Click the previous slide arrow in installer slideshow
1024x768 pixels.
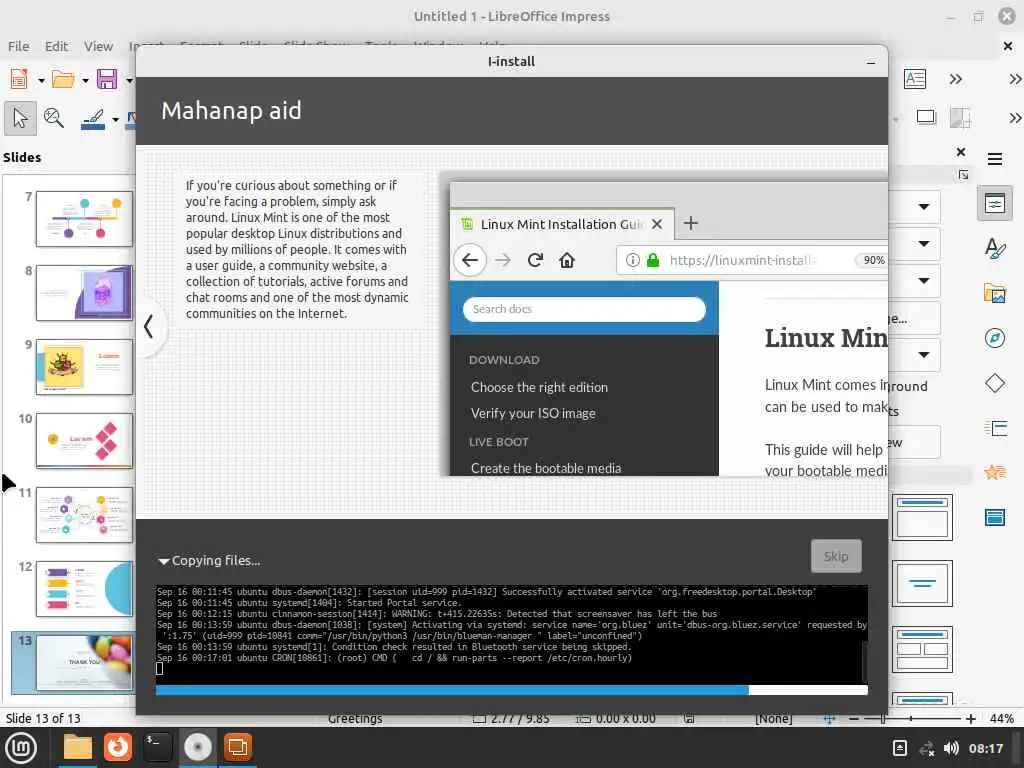coord(149,326)
